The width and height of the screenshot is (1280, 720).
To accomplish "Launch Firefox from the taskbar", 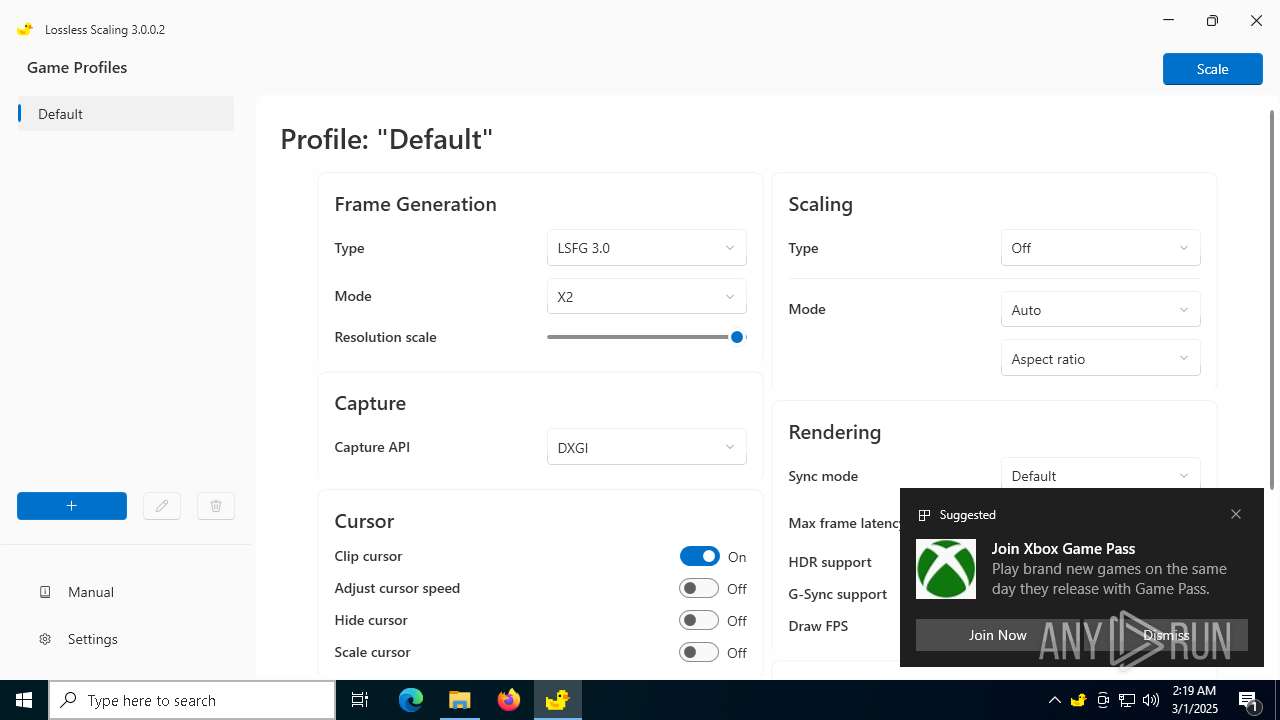I will [x=509, y=700].
